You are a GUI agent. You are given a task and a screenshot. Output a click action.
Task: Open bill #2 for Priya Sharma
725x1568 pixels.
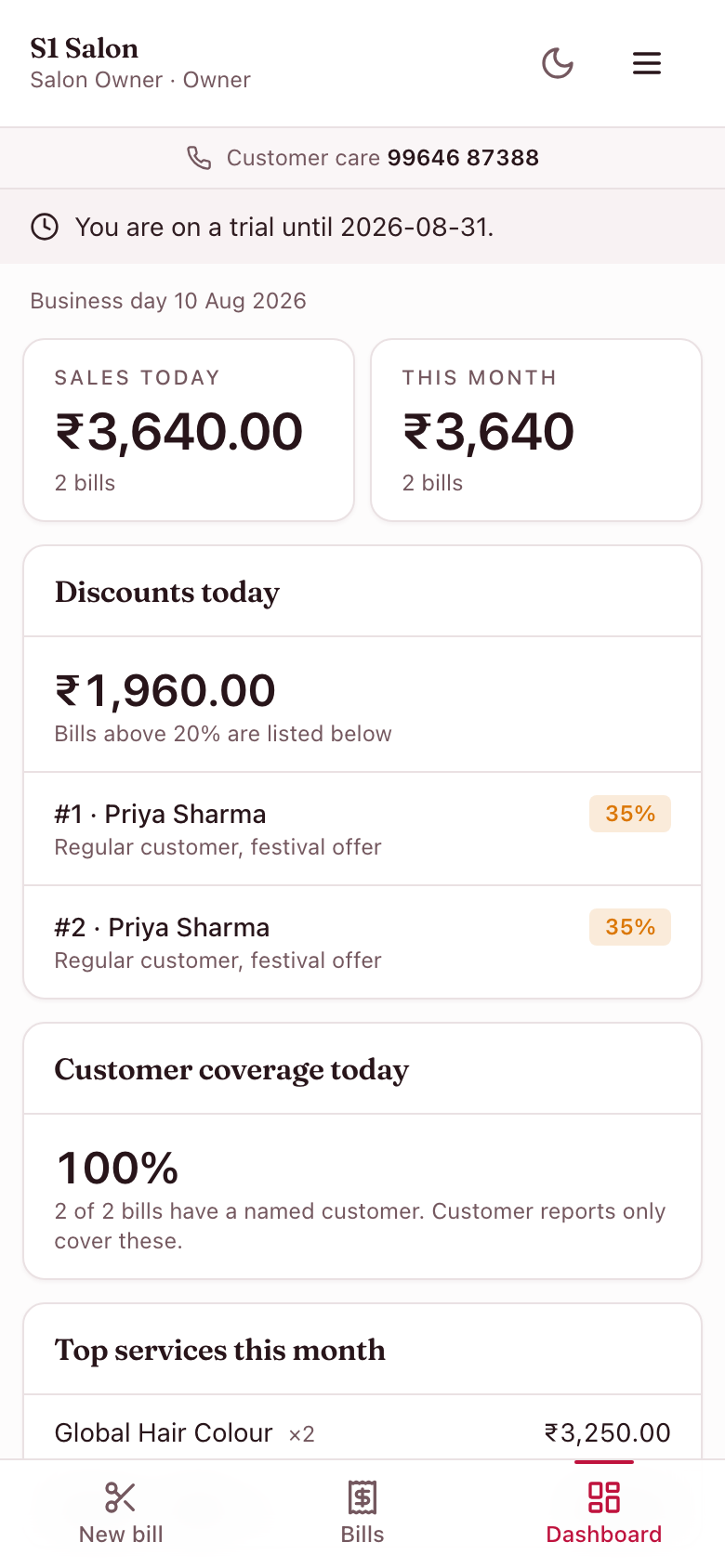(x=362, y=942)
